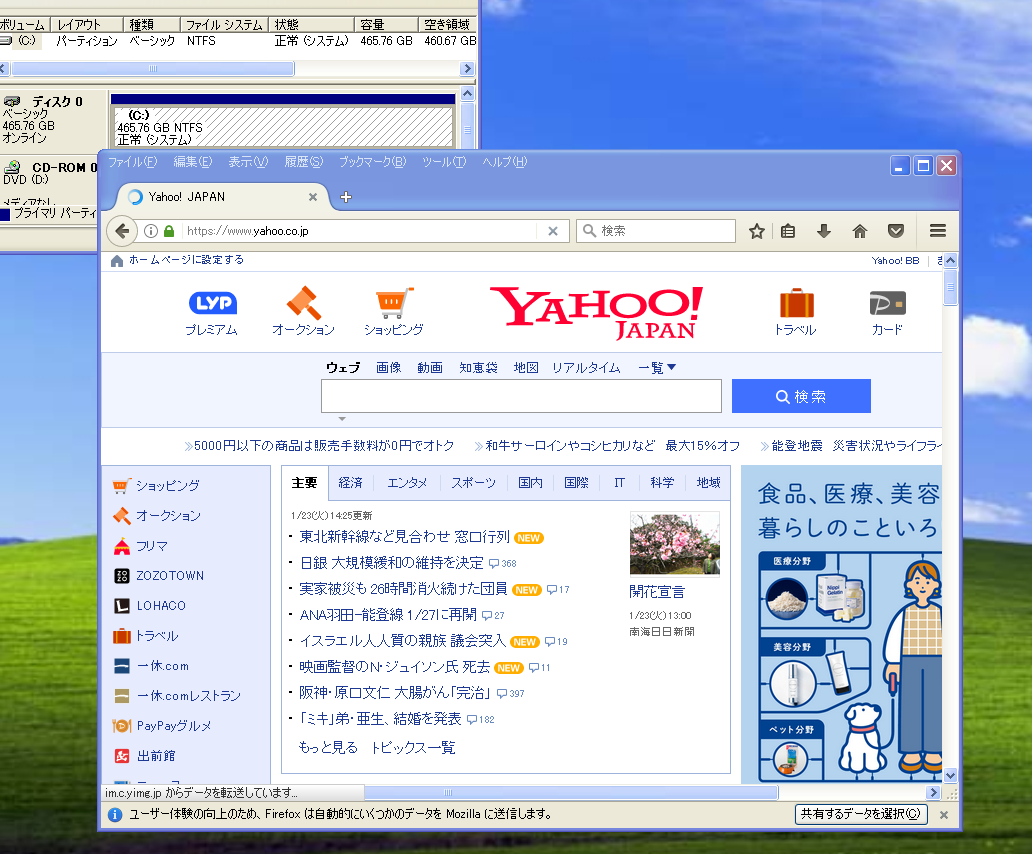Open the ファイル menu in Firefox
Image resolution: width=1032 pixels, height=854 pixels.
point(132,162)
